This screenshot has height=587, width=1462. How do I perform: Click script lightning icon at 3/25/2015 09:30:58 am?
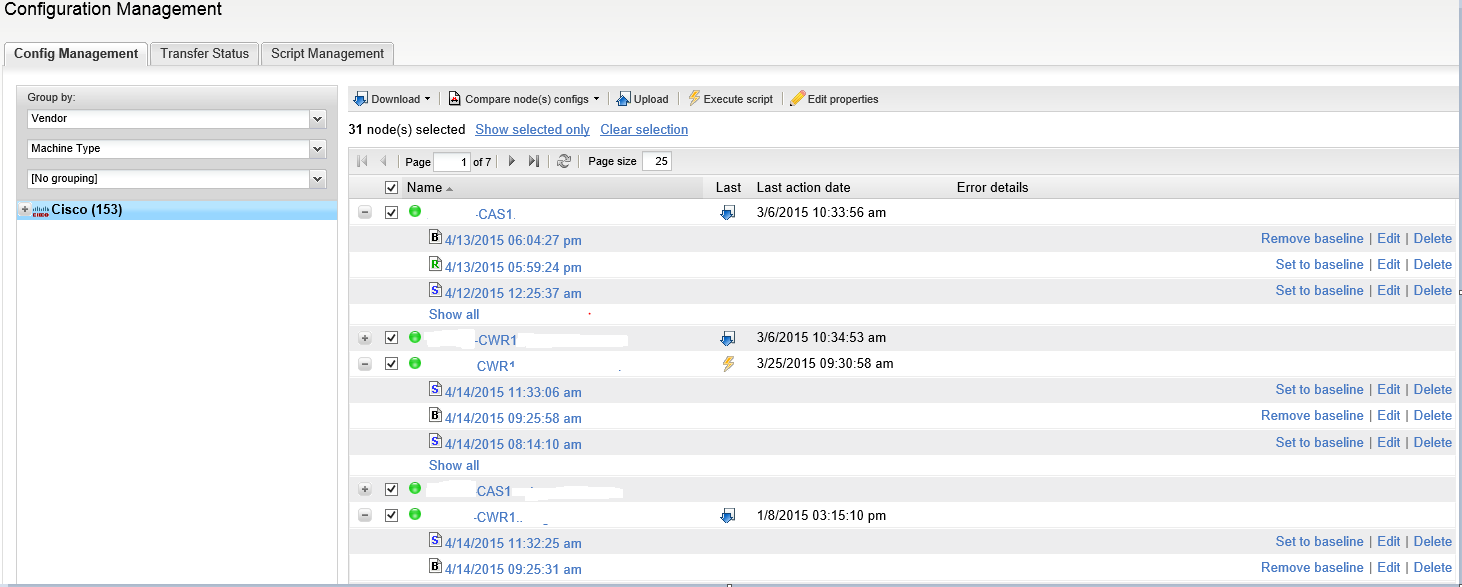pos(728,364)
